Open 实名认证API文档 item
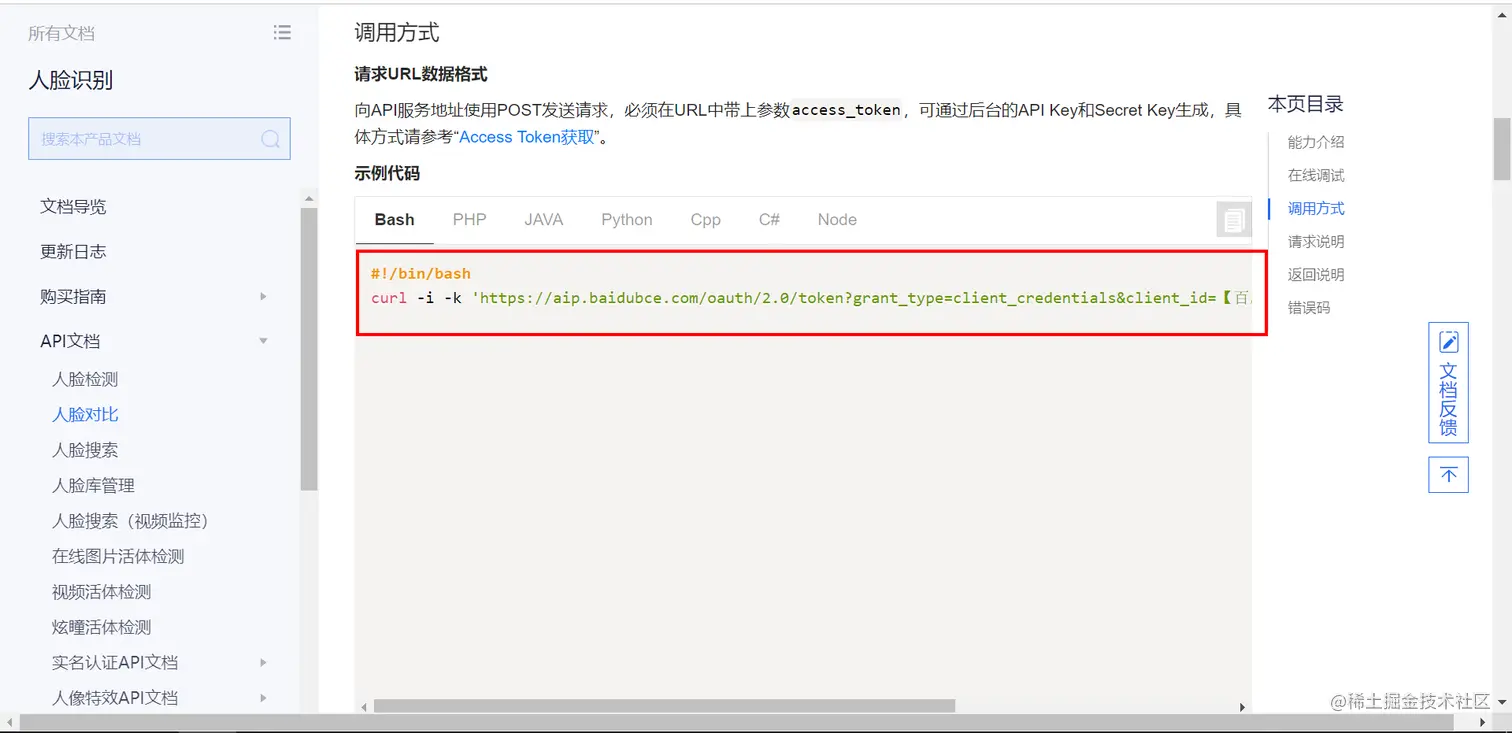Screen dimensions: 1512x733 click(115, 662)
